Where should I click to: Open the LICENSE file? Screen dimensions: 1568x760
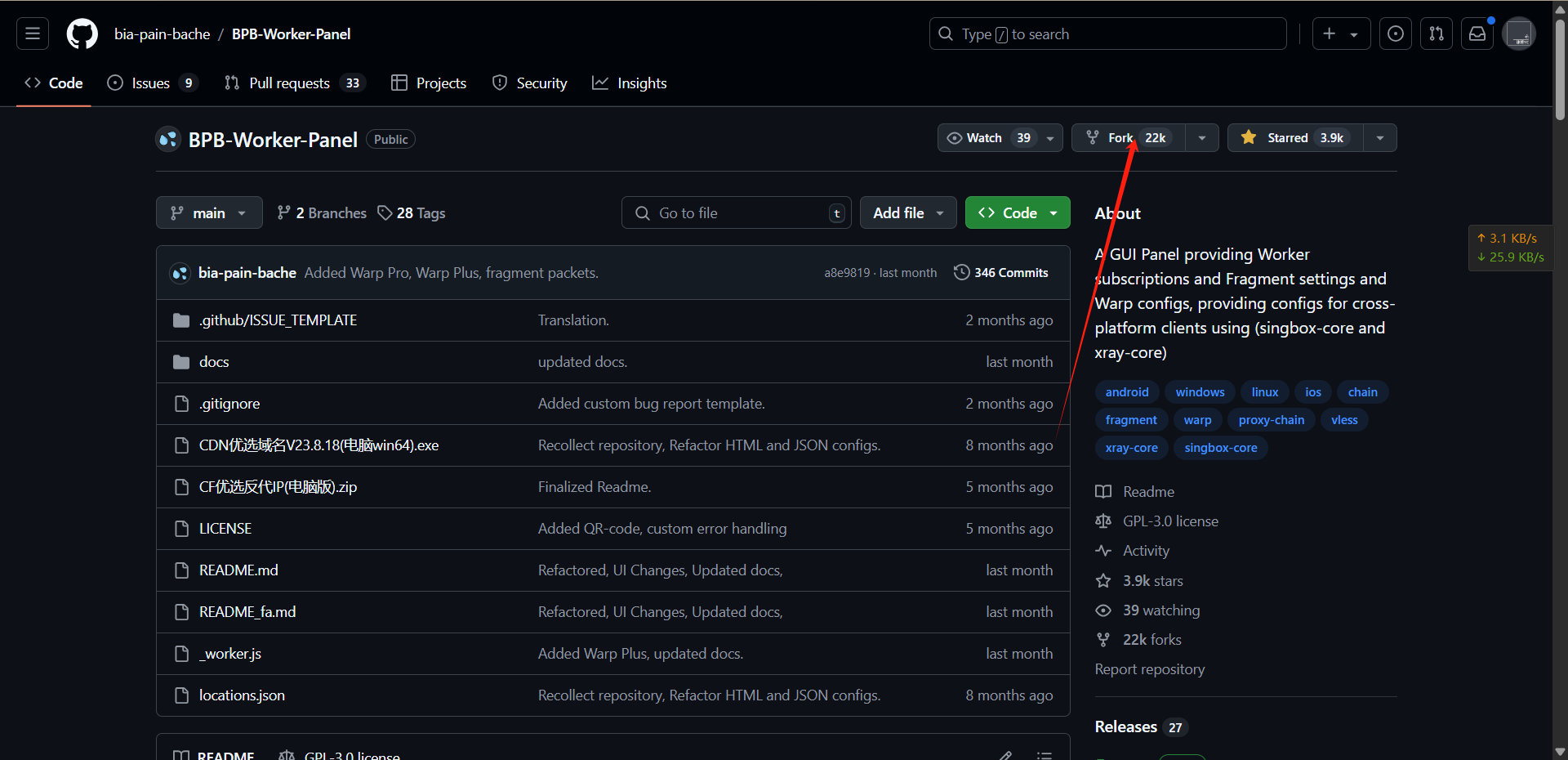coord(225,529)
